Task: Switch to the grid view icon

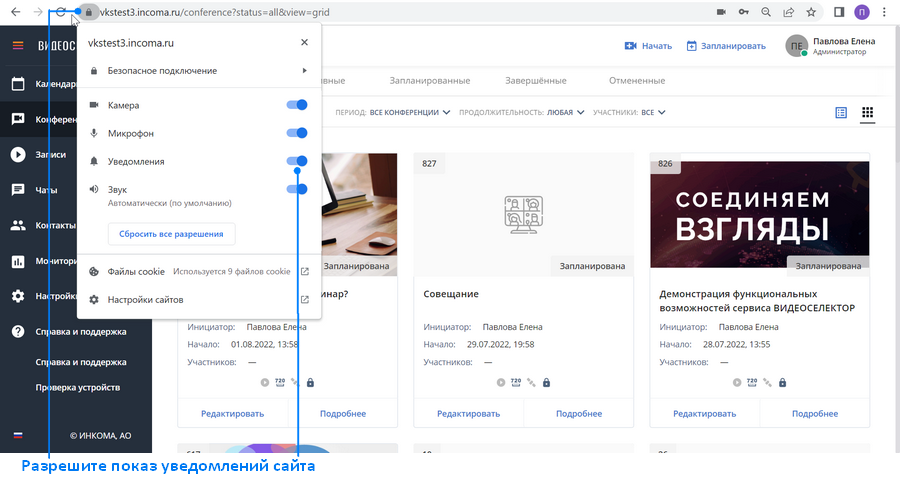Action: (x=867, y=112)
